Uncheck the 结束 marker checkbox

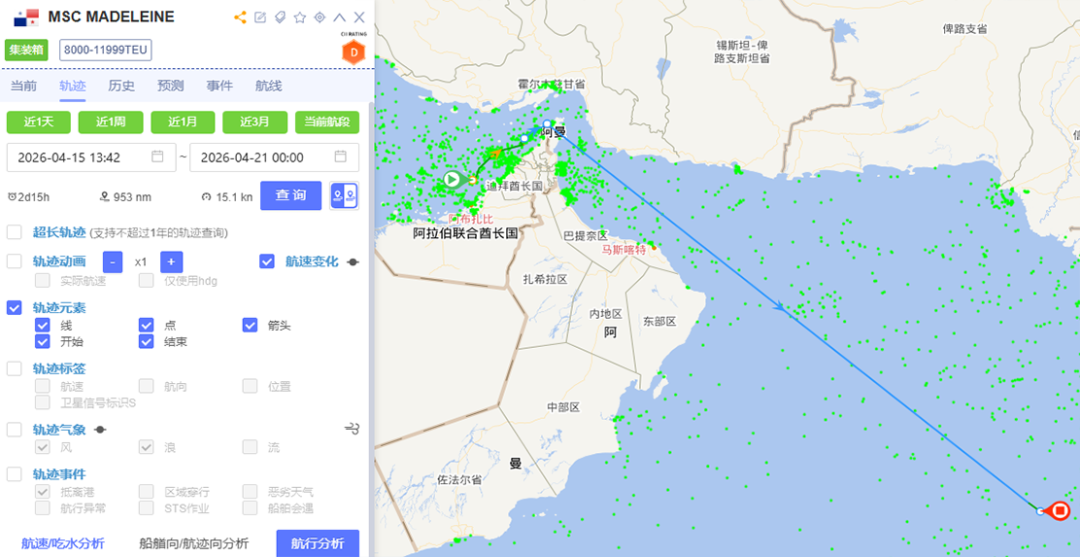pos(146,341)
